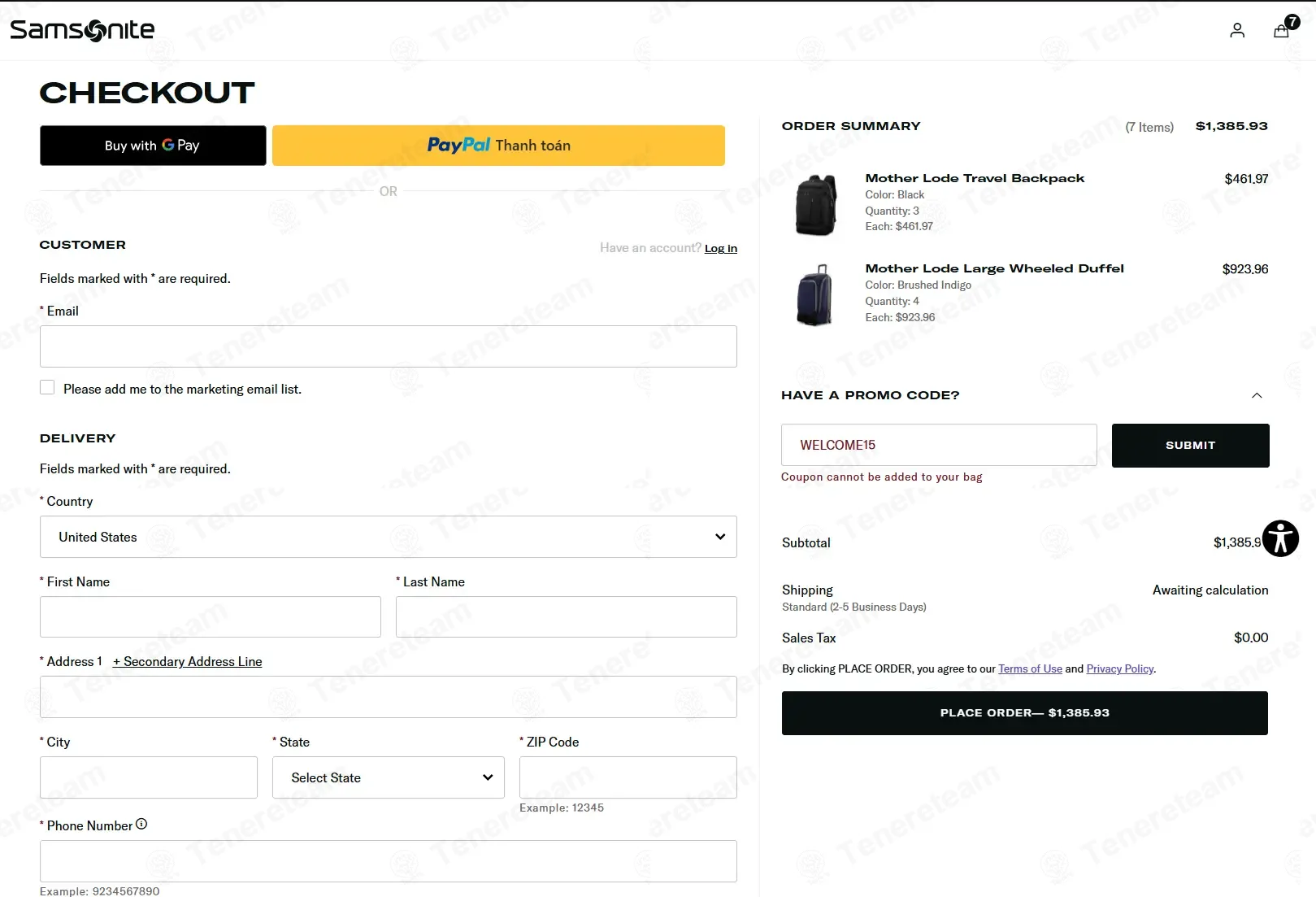Select the (7 Items) order summary count
The image size is (1316, 897).
1149,127
